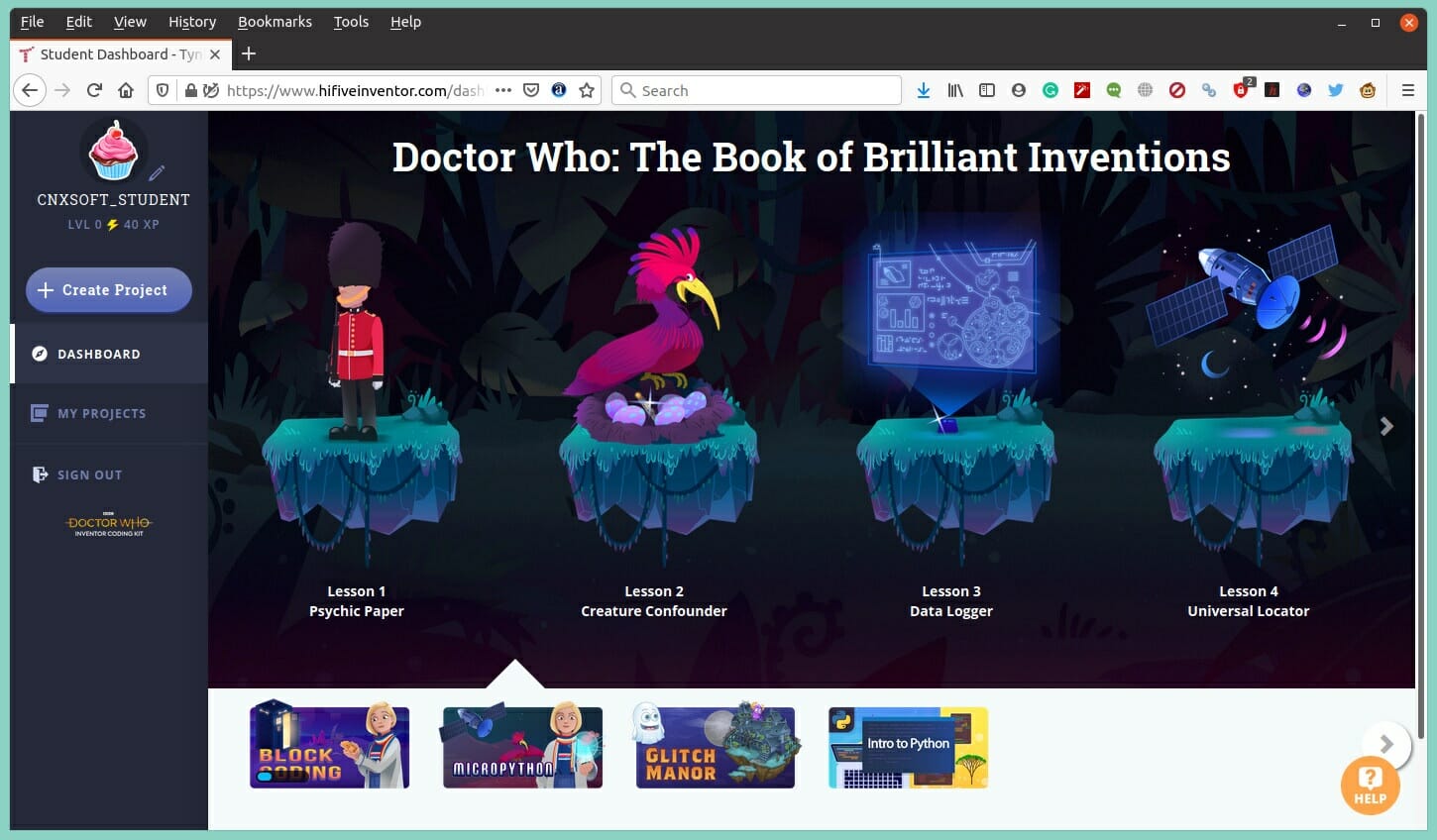This screenshot has width=1437, height=840.
Task: Open tracking protection shield in address bar
Action: [x=164, y=90]
